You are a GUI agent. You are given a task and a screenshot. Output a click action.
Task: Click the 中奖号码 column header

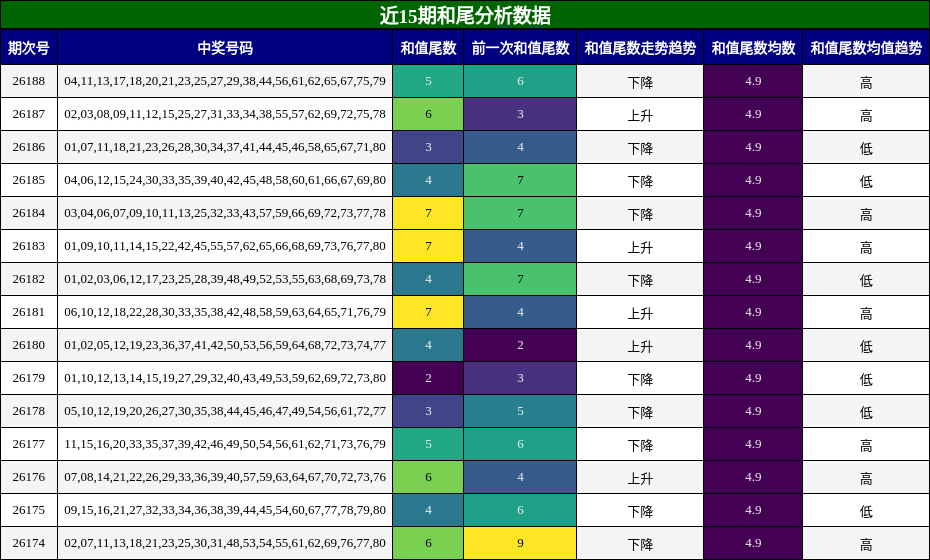tap(225, 47)
